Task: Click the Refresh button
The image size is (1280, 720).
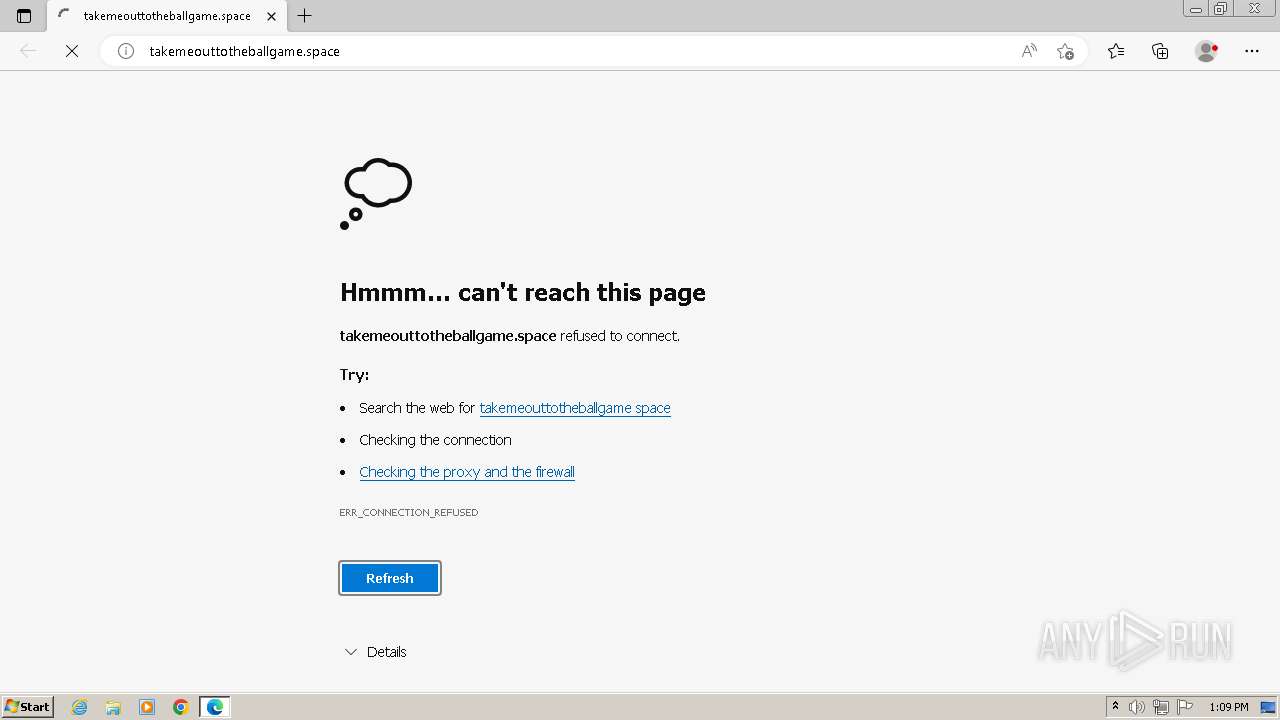Action: pyautogui.click(x=390, y=578)
